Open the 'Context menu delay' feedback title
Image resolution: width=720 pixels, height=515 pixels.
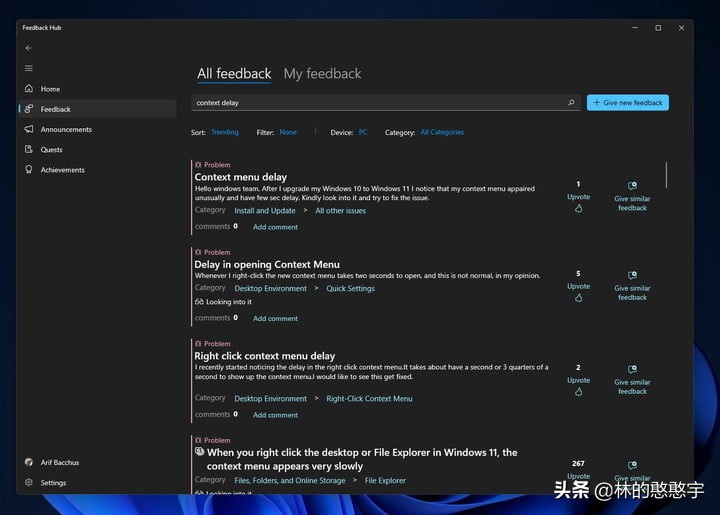pos(241,177)
